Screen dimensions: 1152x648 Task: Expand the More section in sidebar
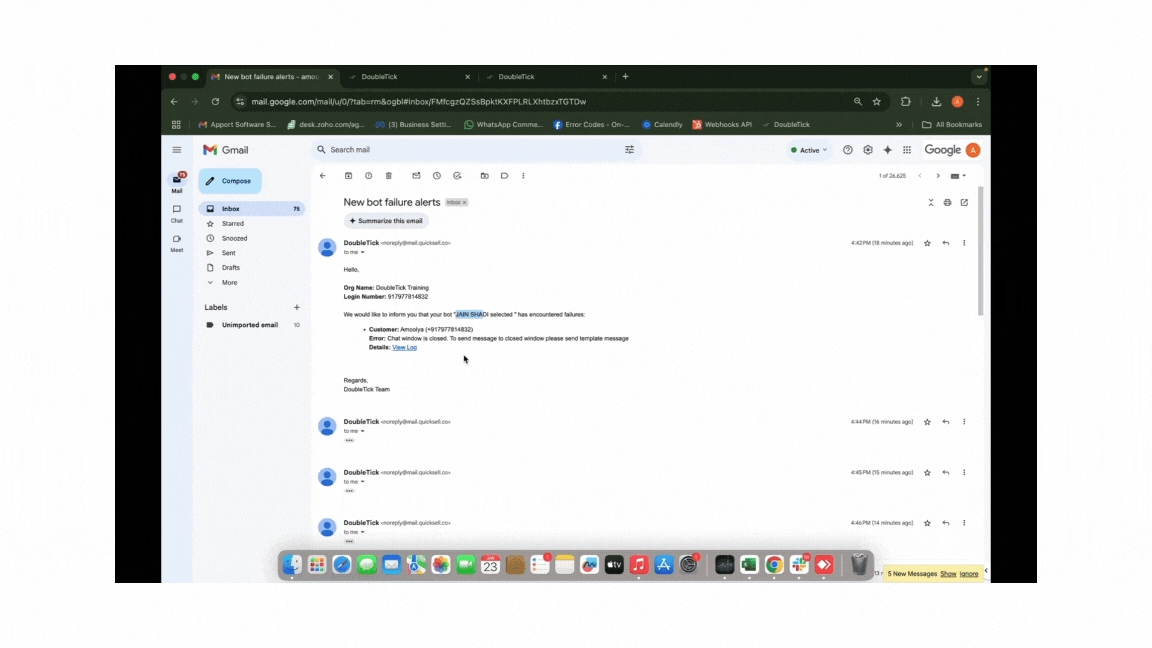[229, 283]
